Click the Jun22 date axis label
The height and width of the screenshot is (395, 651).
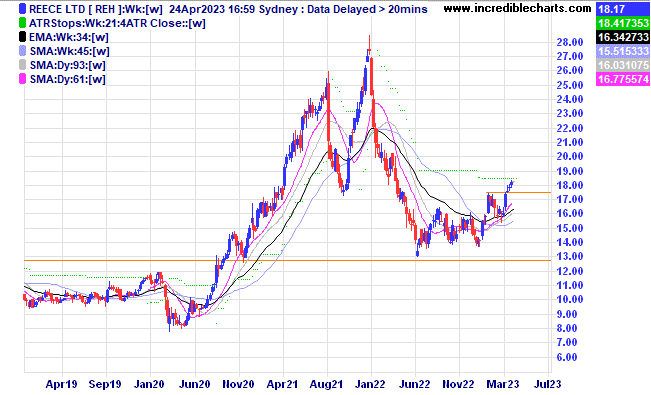[414, 384]
